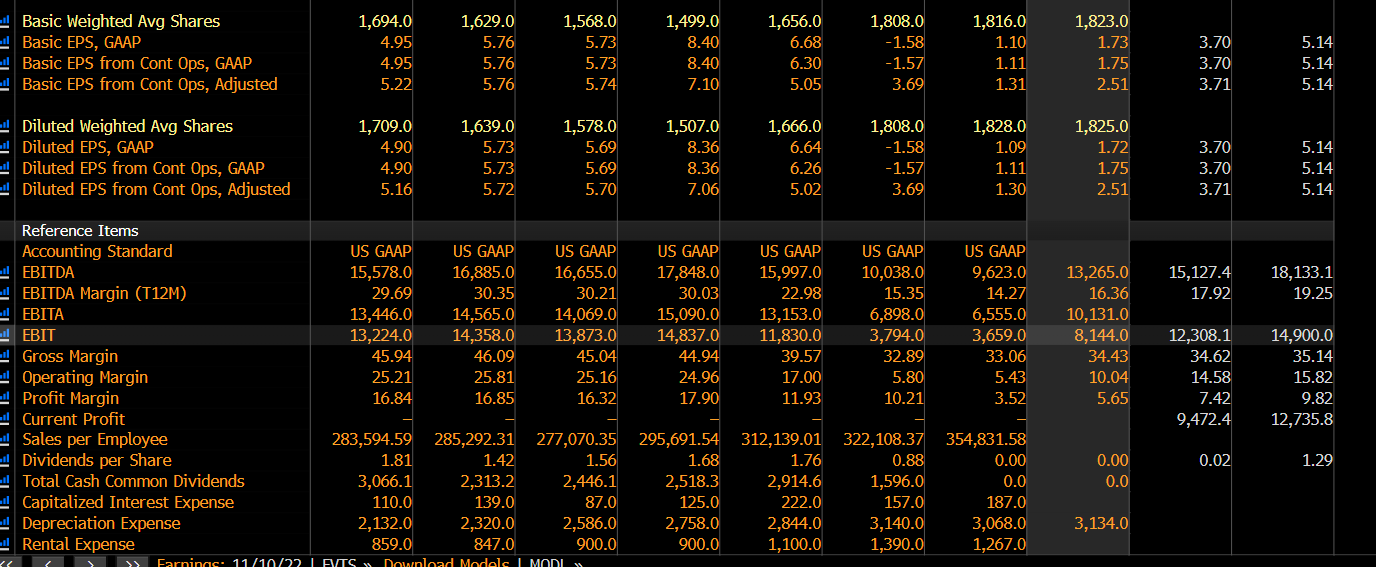Select the Capitalized Interest Expense label
Image resolution: width=1376 pixels, height=567 pixels.
128,502
